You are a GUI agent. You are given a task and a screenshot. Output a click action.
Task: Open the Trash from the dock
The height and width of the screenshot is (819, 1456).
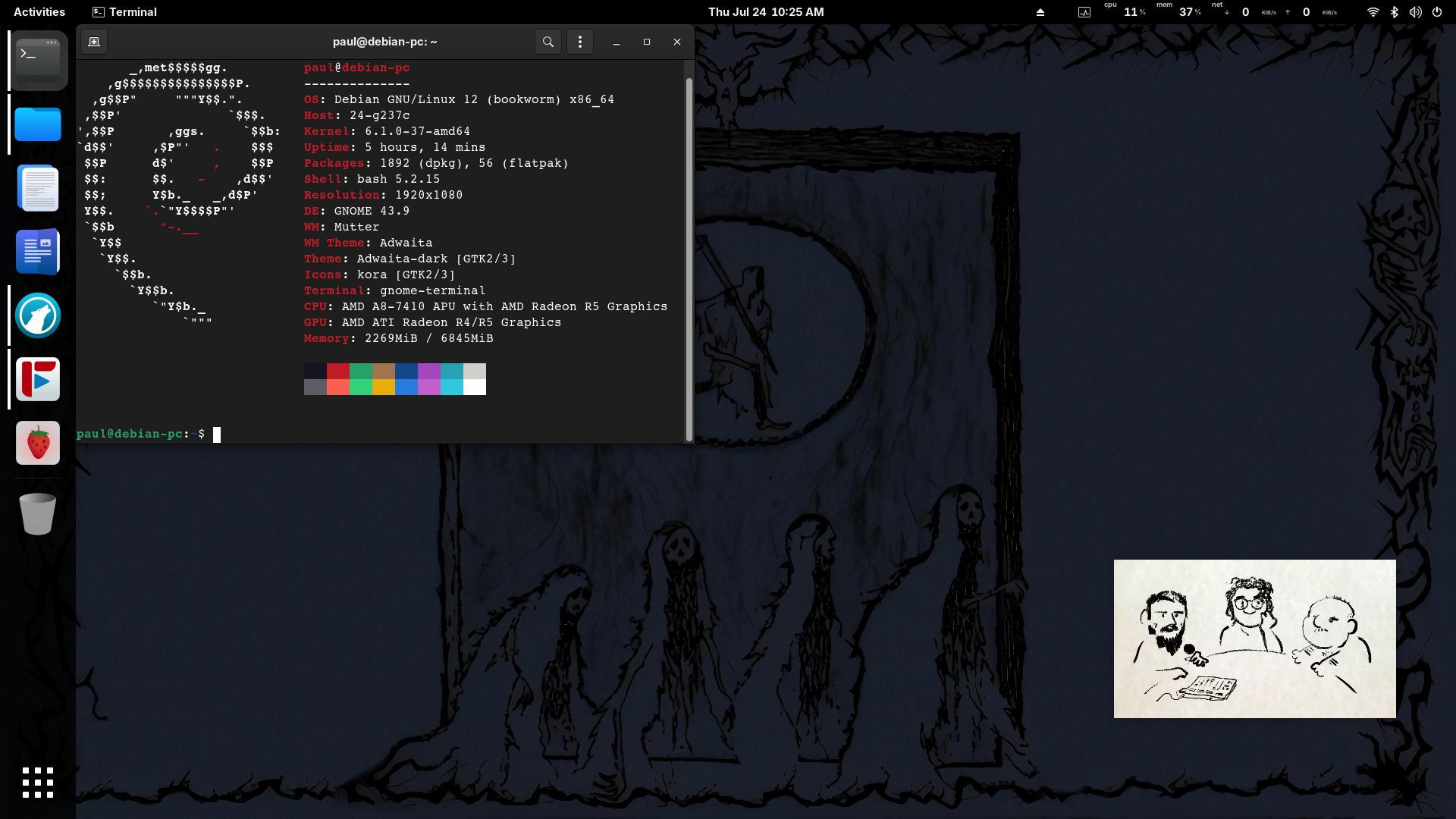coord(38,514)
